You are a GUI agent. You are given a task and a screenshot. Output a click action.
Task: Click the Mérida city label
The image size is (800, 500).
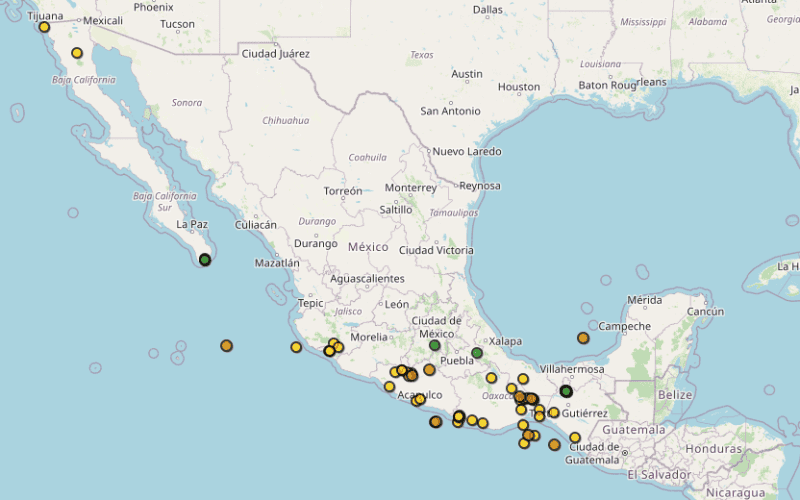(644, 300)
